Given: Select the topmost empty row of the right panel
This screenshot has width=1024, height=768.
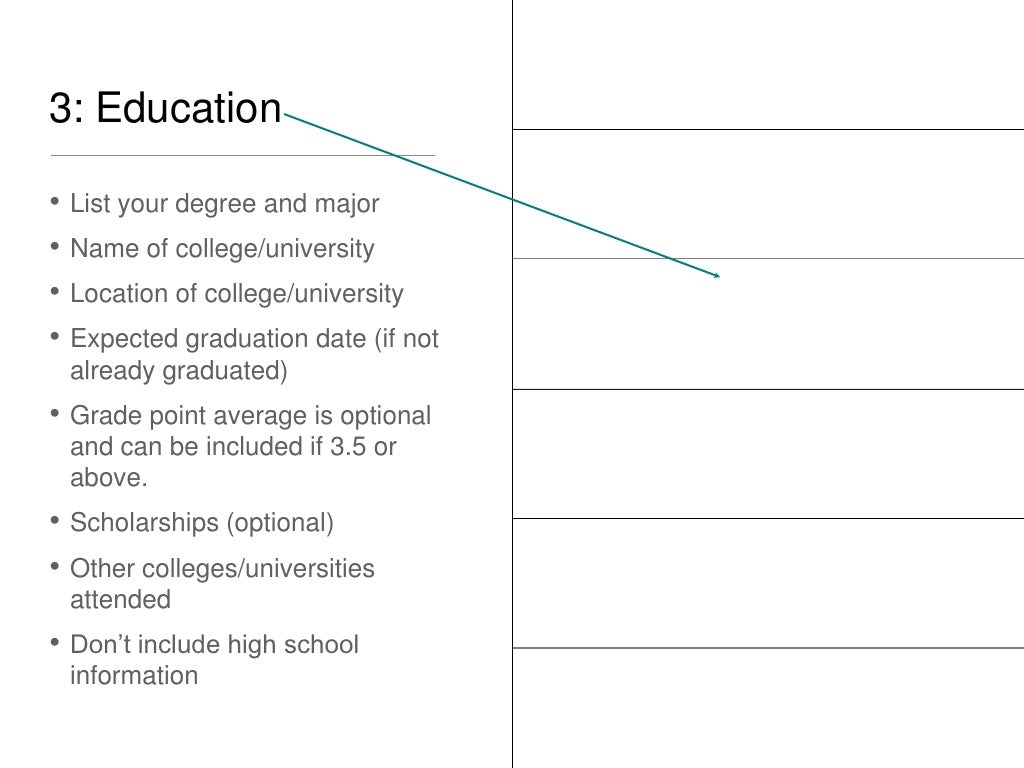Looking at the screenshot, I should [x=769, y=65].
